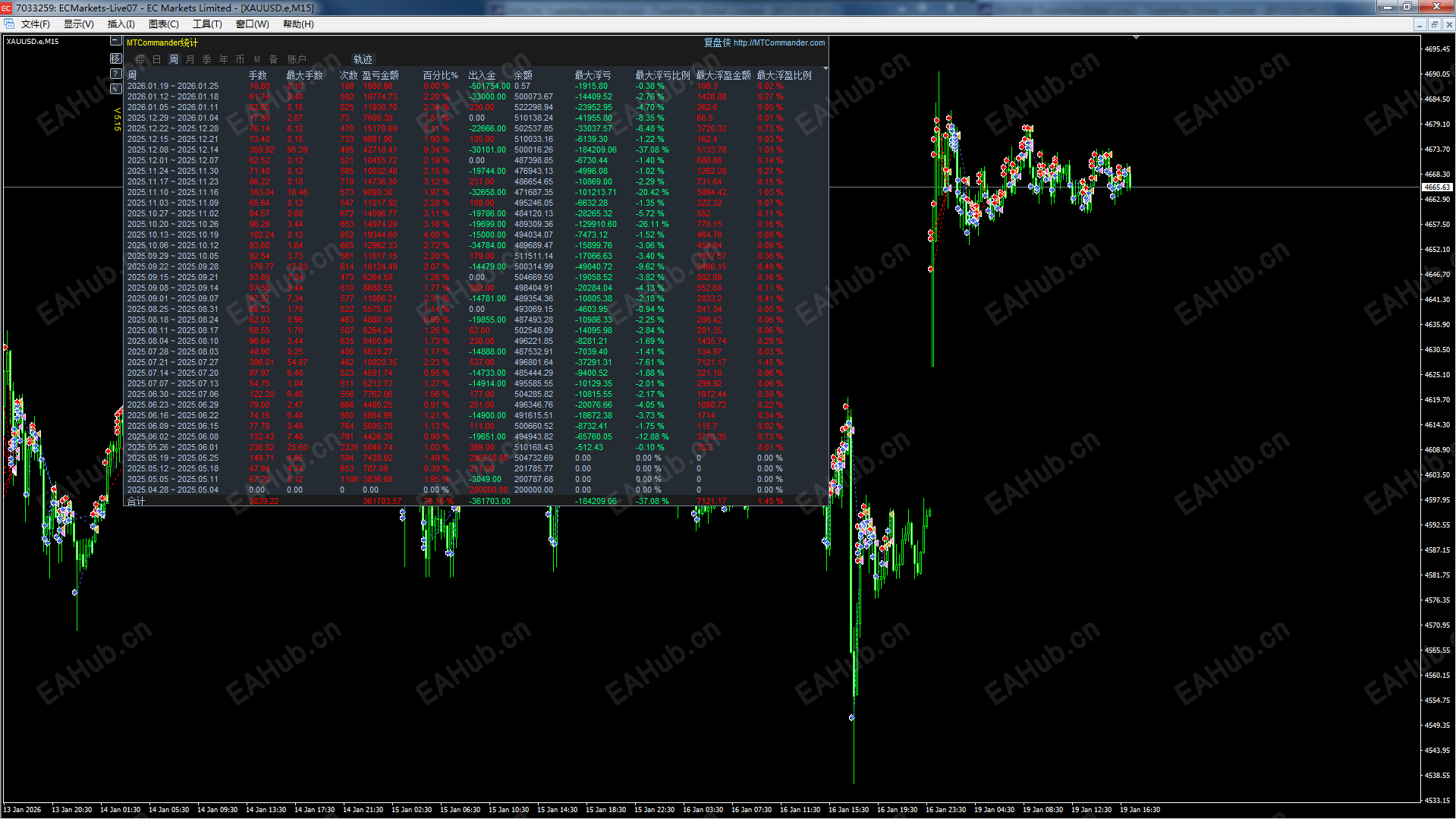
Task: Close the inner chart window
Action: (x=1449, y=24)
